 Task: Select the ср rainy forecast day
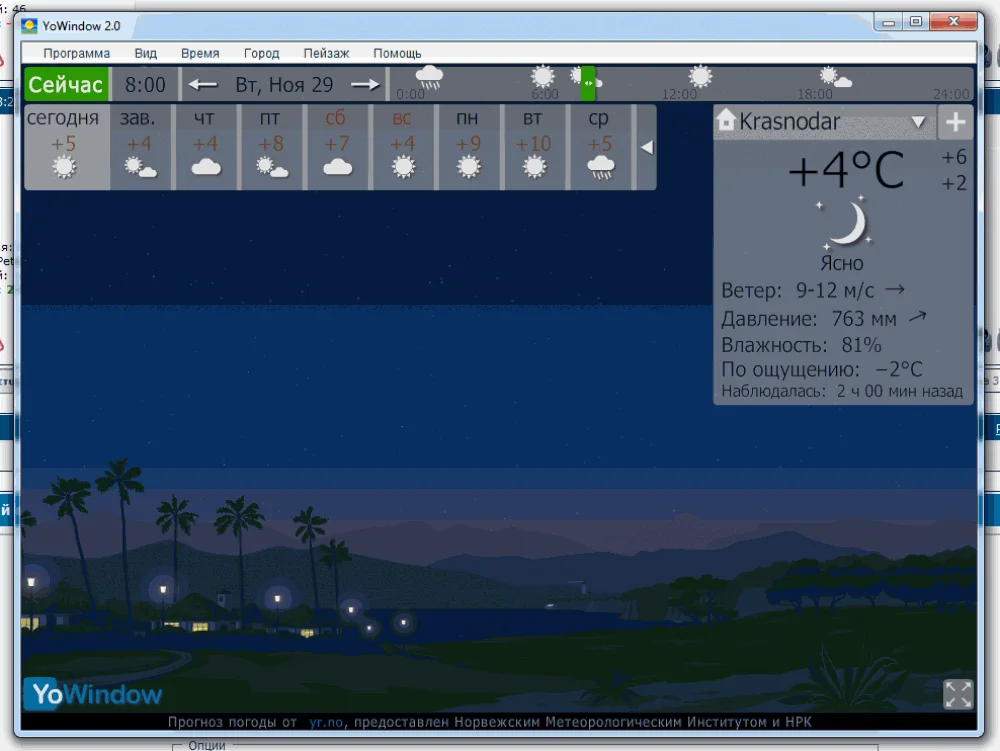click(600, 146)
